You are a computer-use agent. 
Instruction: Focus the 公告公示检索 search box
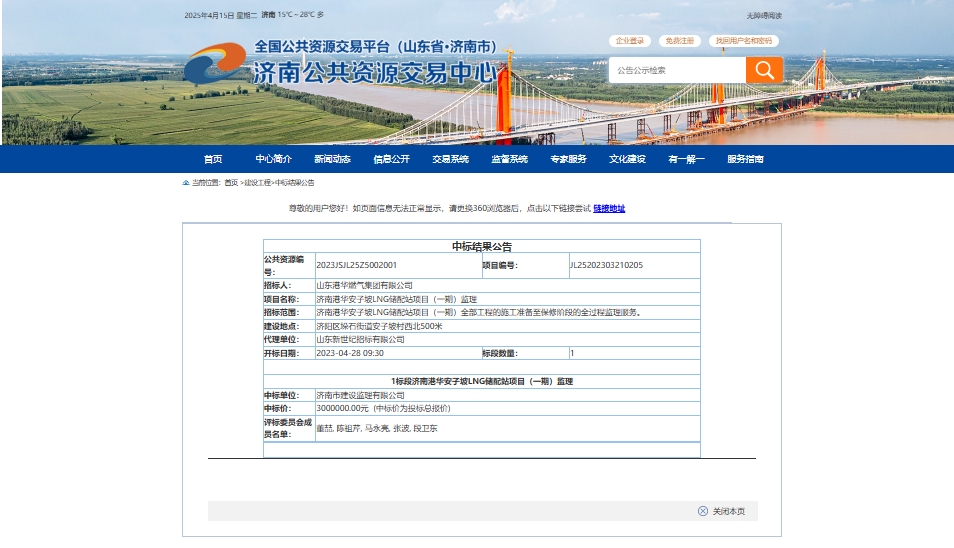pos(677,70)
